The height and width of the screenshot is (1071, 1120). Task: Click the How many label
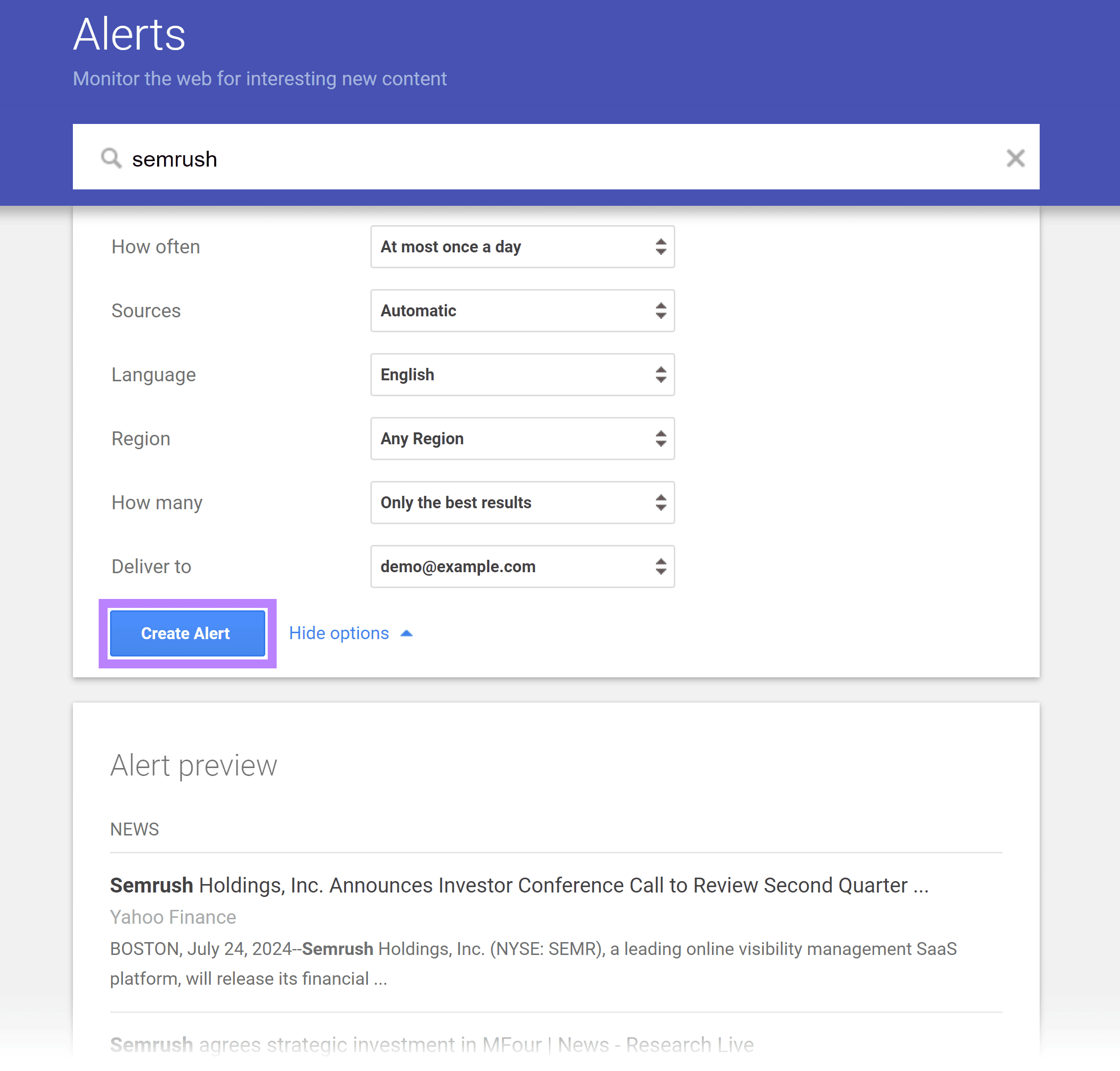[157, 502]
